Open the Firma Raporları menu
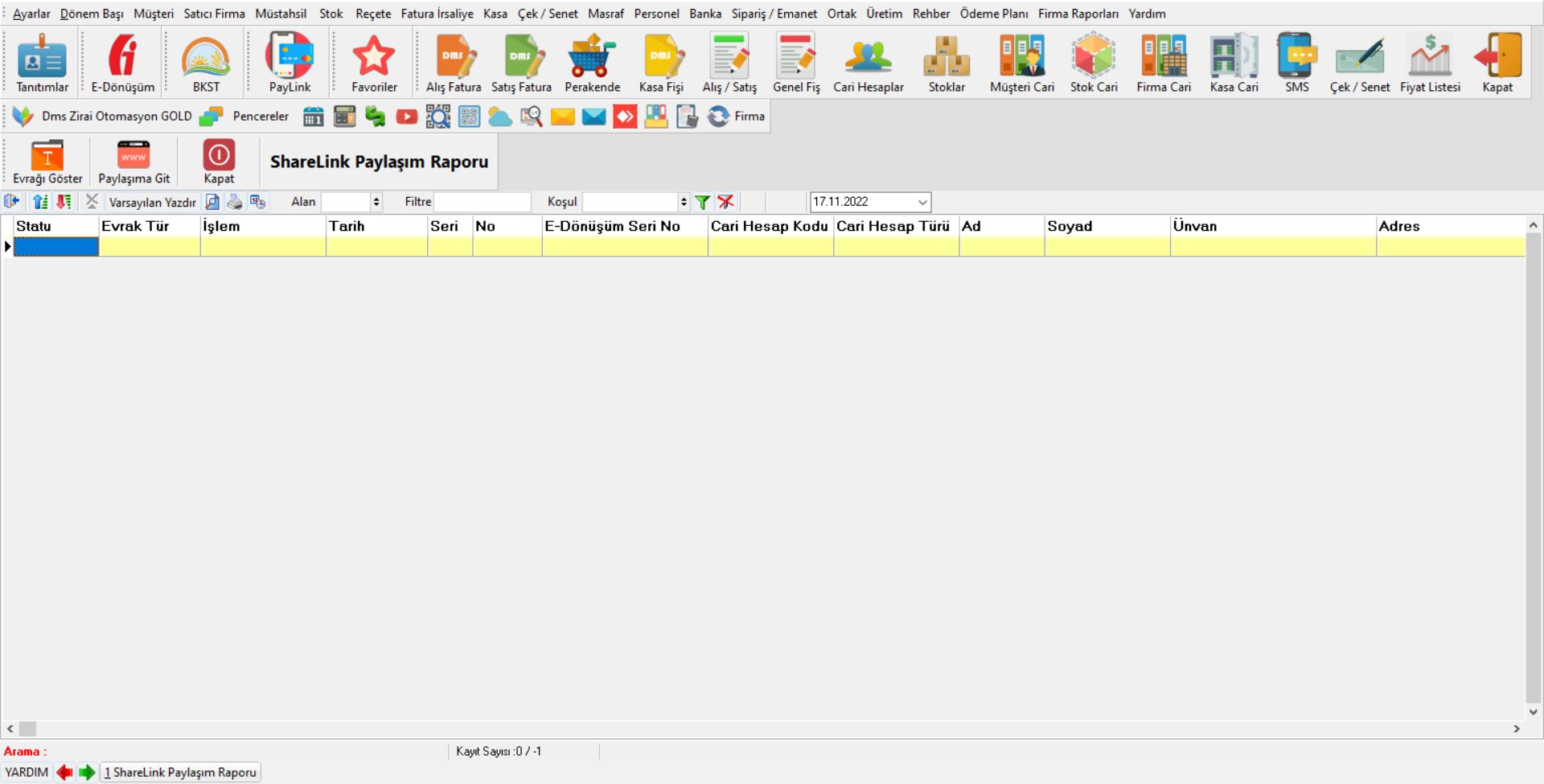 [x=1078, y=14]
